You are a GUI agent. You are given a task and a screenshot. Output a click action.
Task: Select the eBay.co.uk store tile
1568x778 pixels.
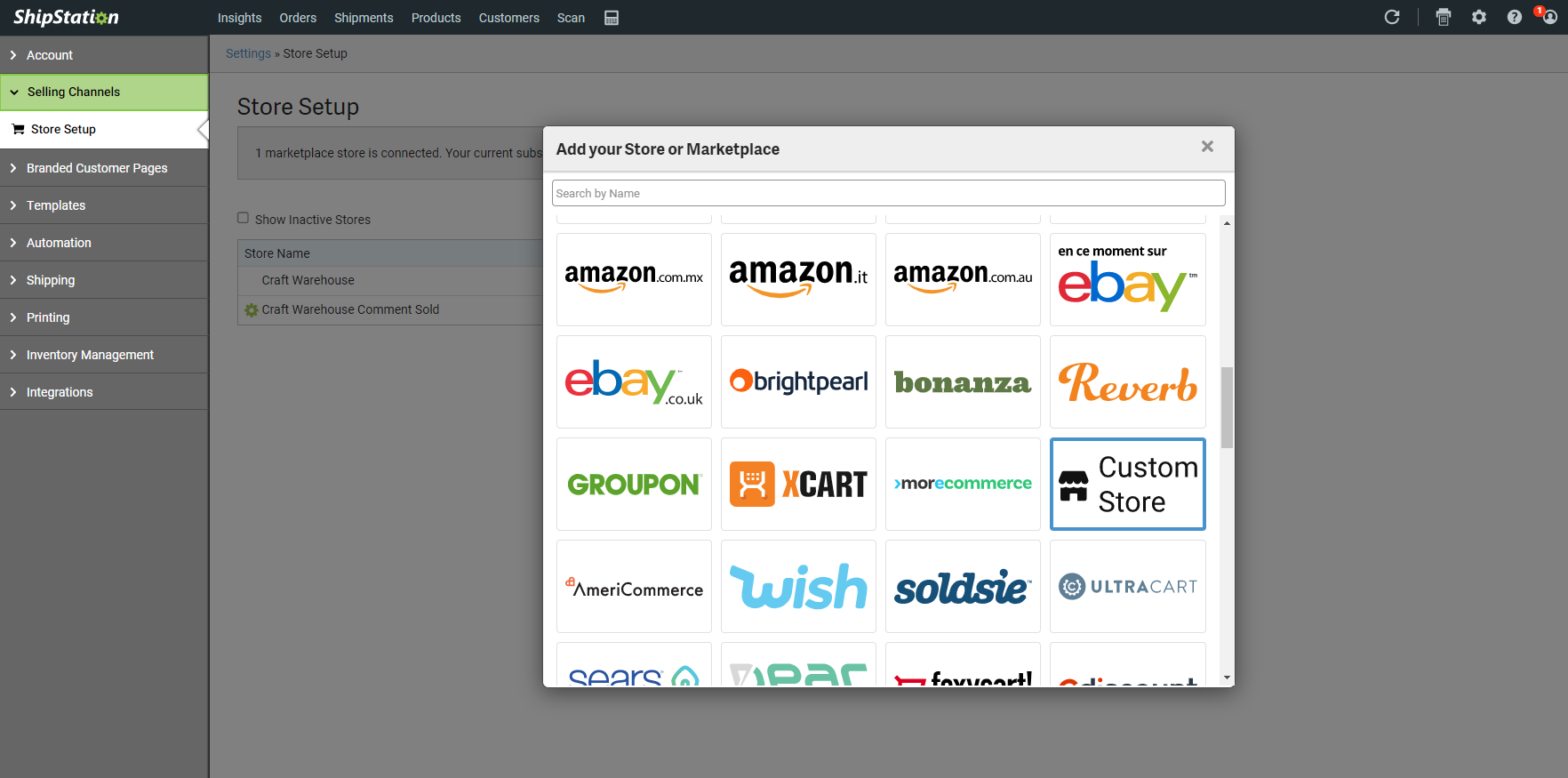tap(634, 381)
